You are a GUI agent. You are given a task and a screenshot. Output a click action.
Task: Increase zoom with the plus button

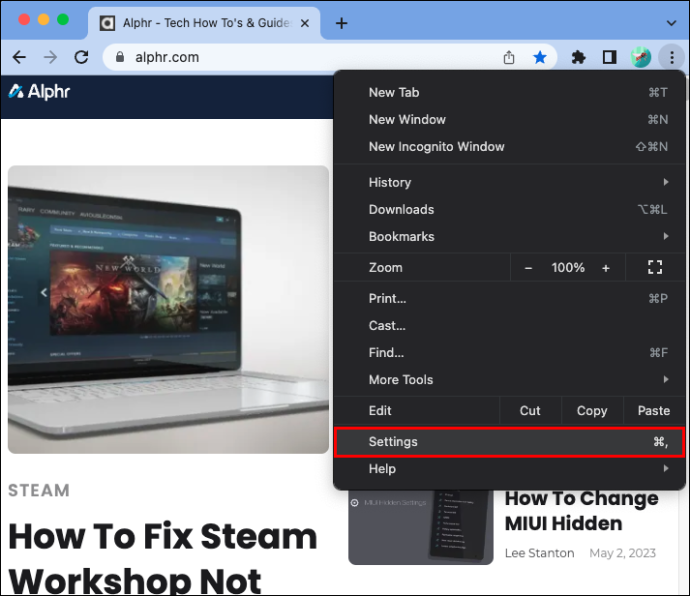click(606, 268)
